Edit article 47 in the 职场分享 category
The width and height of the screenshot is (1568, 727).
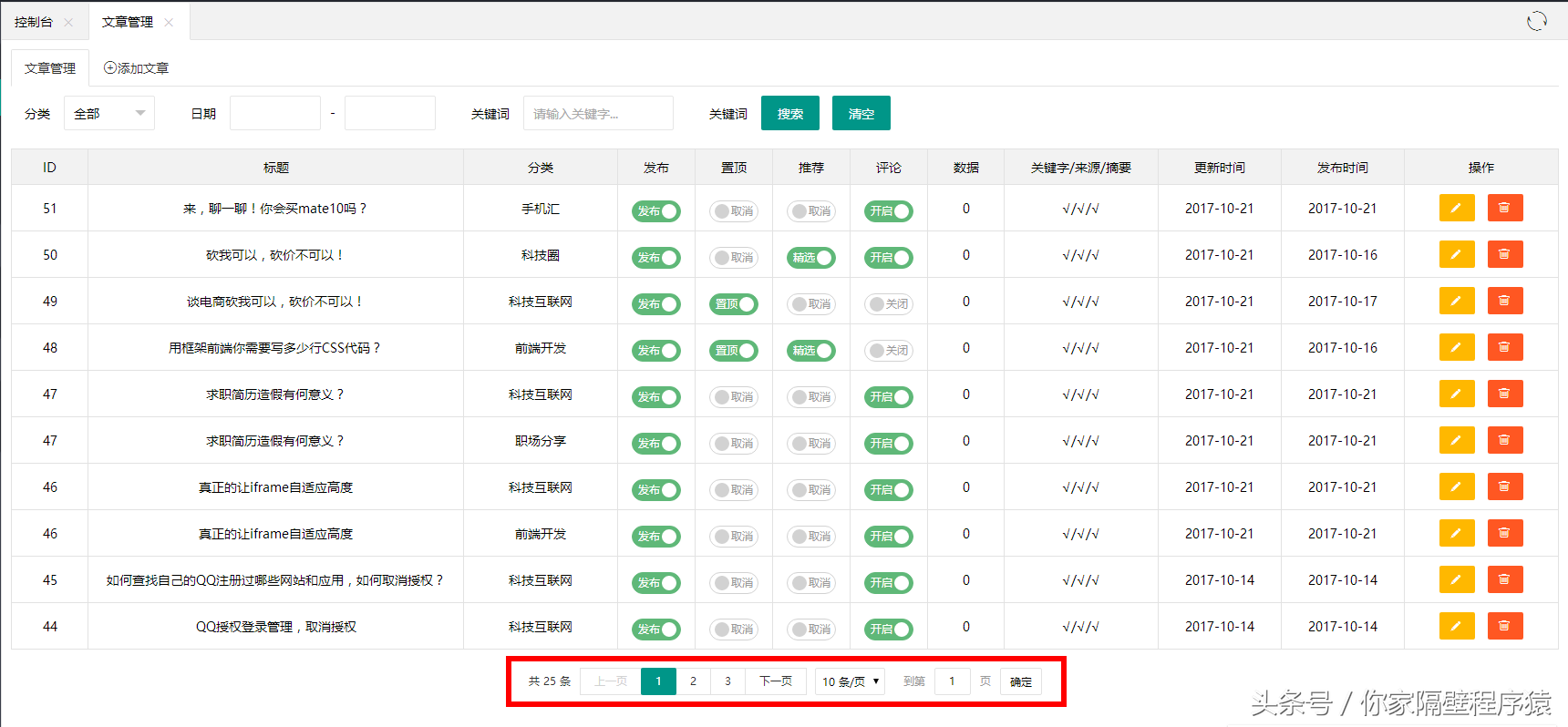point(1457,440)
